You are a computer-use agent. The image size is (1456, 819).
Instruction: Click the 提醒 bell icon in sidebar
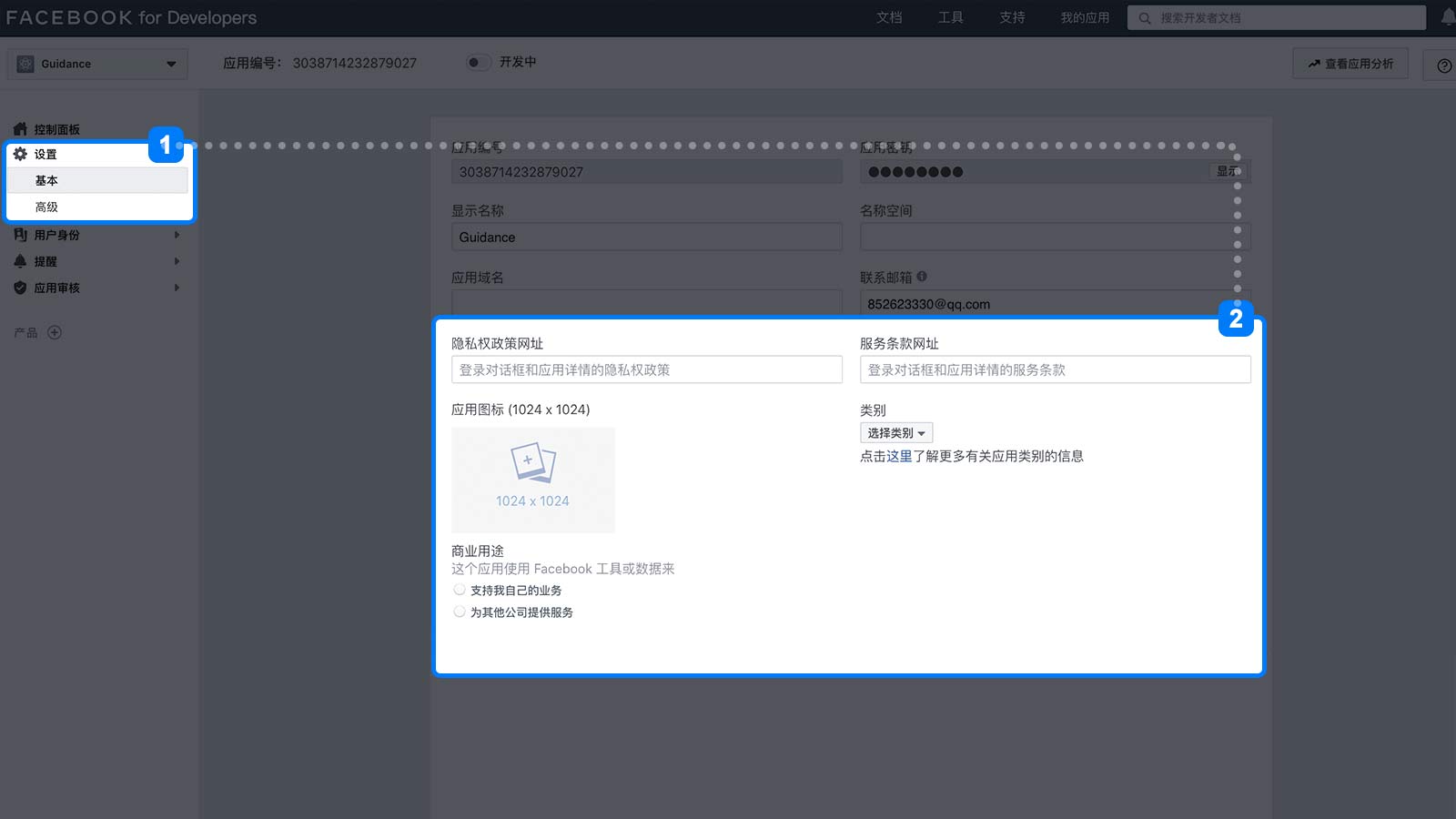[x=20, y=261]
